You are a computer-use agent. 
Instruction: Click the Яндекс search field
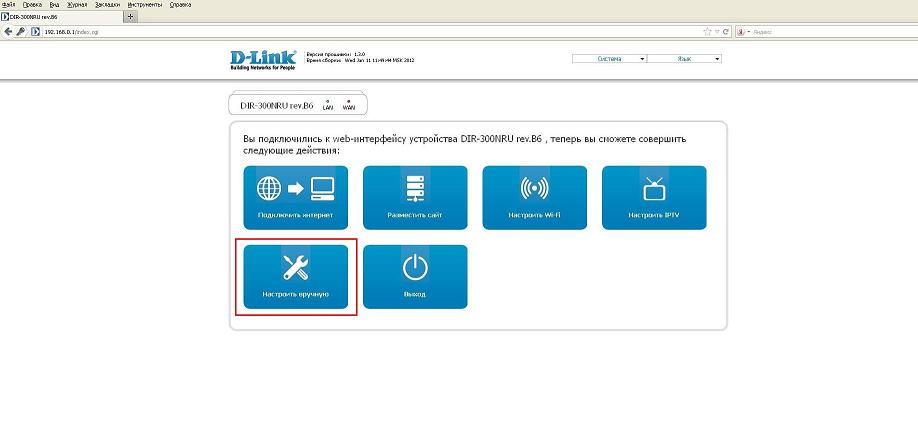click(831, 32)
